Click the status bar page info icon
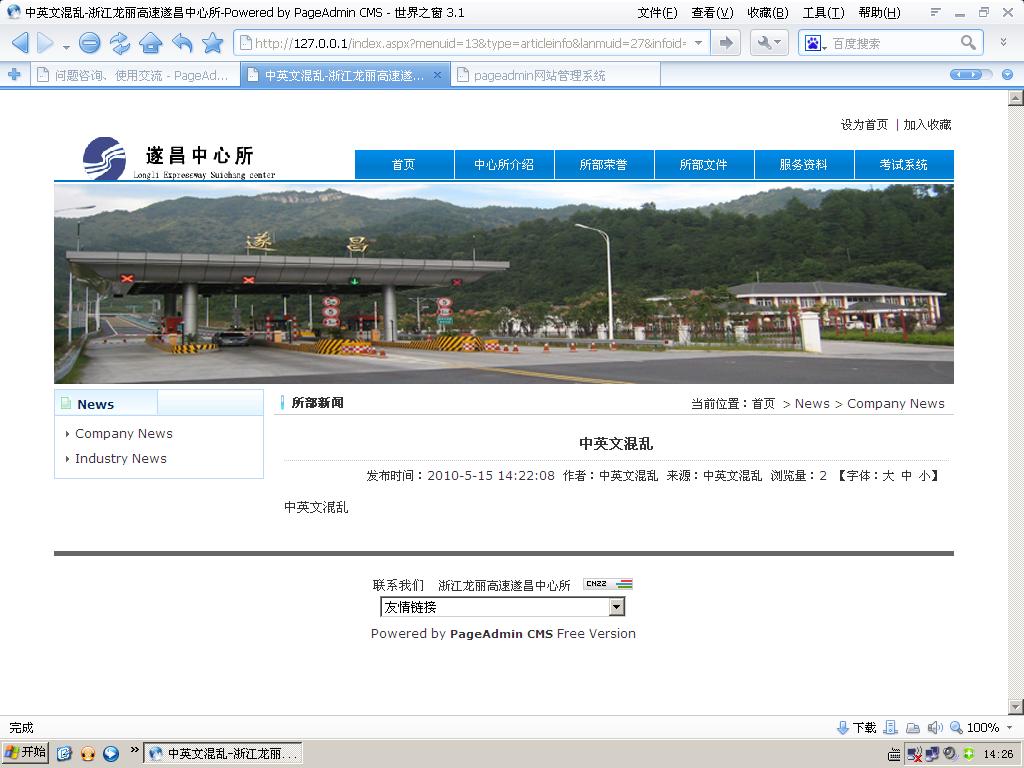Viewport: 1024px width, 768px height. pos(891,728)
